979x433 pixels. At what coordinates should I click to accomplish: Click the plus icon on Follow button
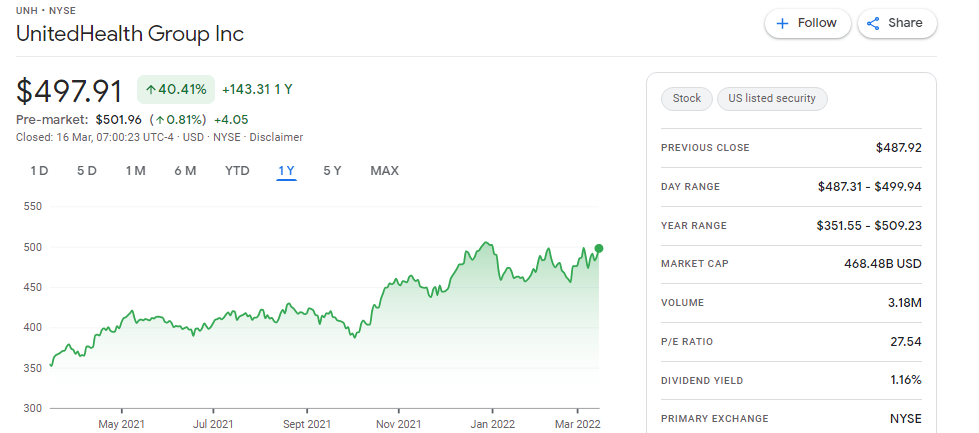pyautogui.click(x=782, y=24)
